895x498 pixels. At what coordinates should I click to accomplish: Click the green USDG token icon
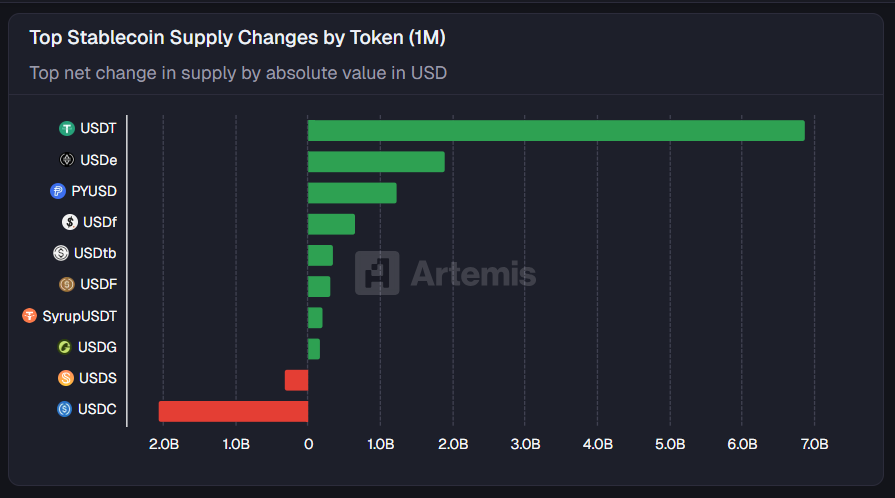pos(65,347)
